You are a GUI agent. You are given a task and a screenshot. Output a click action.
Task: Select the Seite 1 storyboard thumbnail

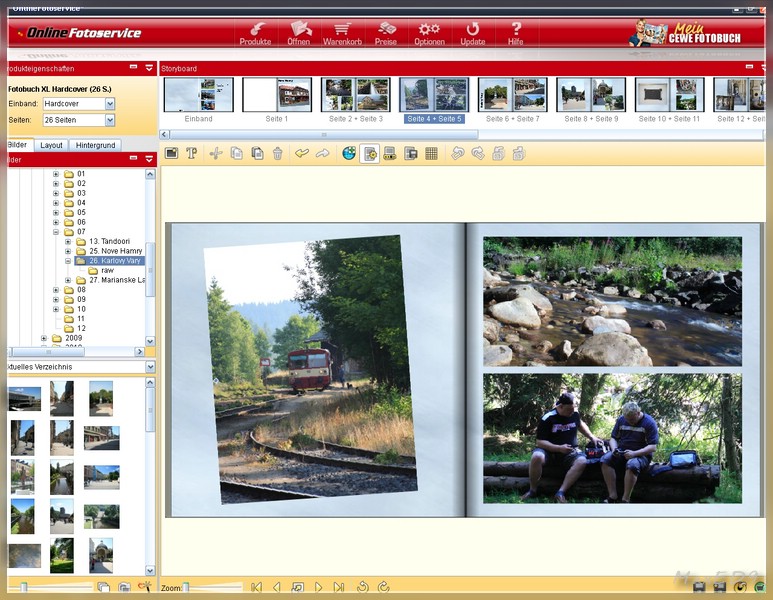277,95
